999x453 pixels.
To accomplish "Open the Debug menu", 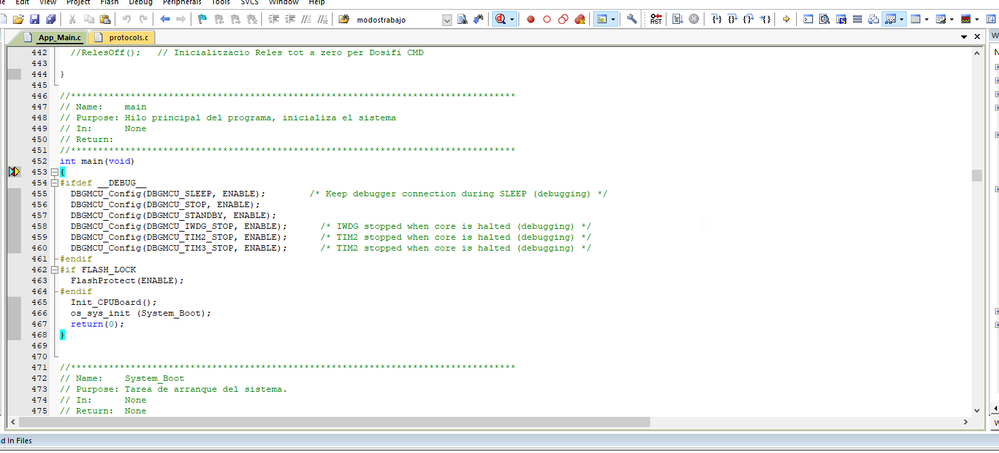I will [x=140, y=3].
